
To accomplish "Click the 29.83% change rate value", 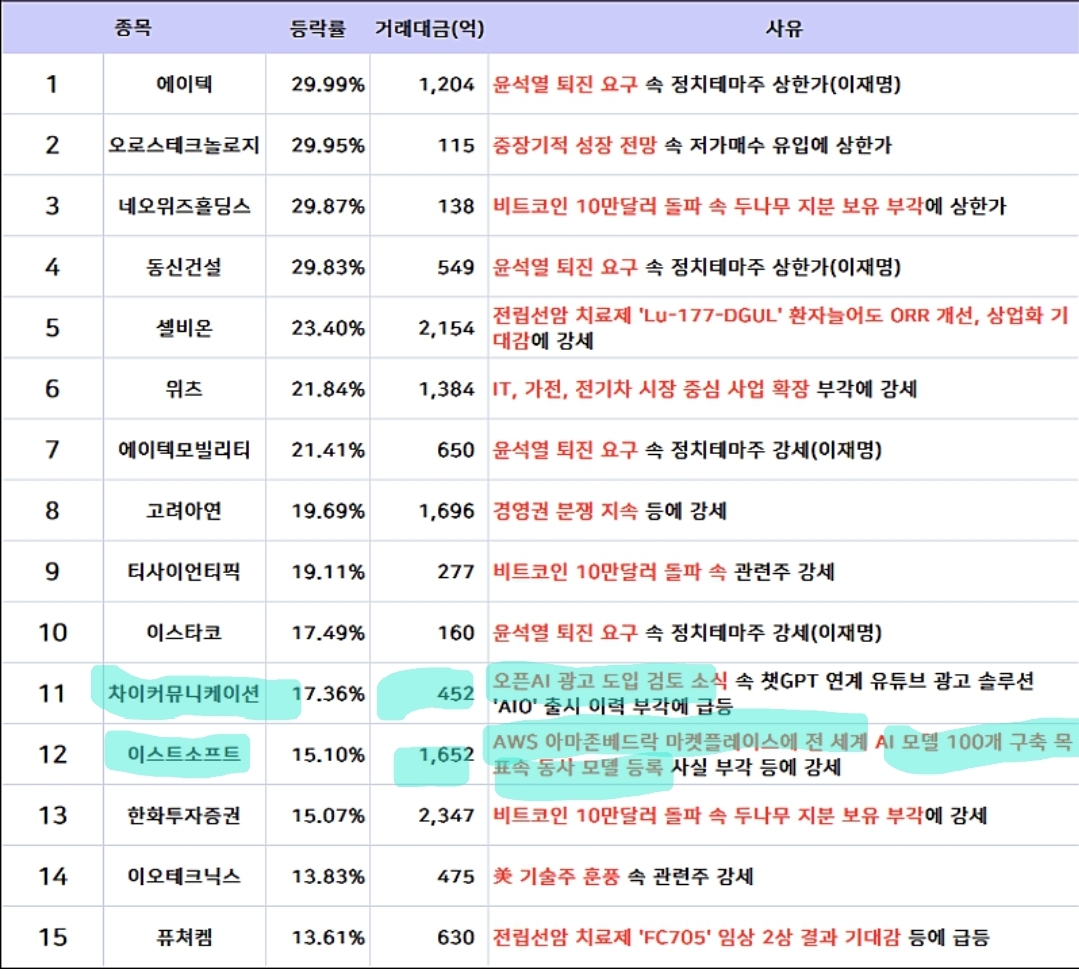I will click(328, 267).
